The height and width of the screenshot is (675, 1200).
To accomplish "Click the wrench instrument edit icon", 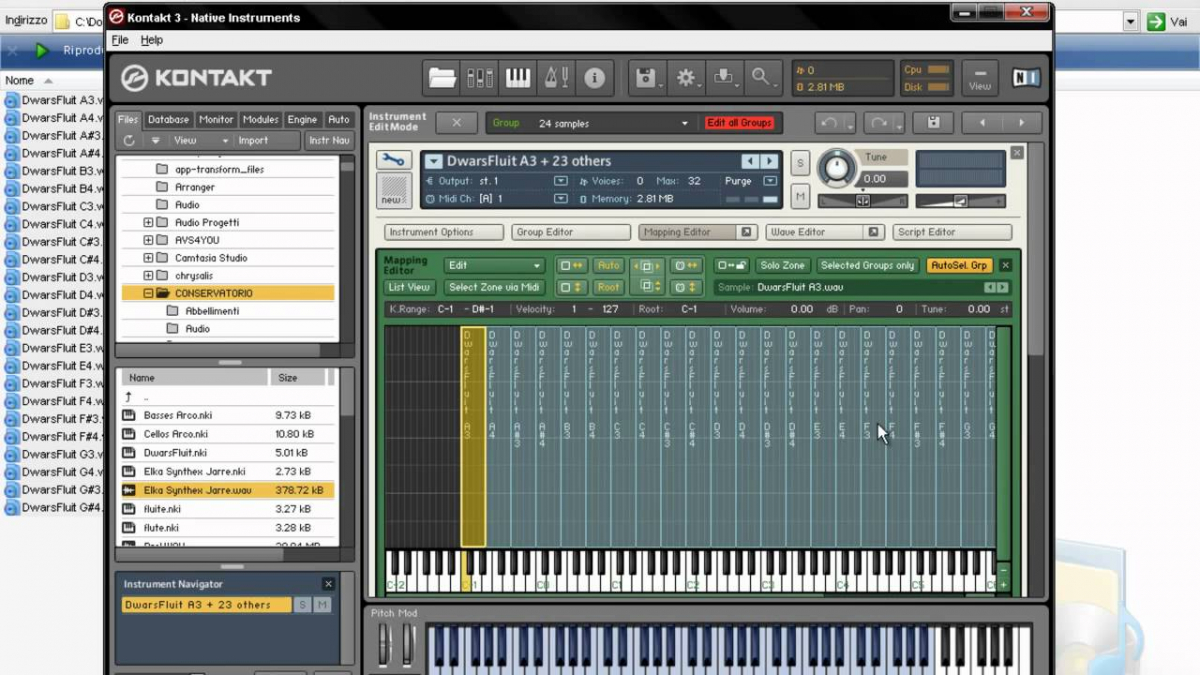I will coord(393,160).
